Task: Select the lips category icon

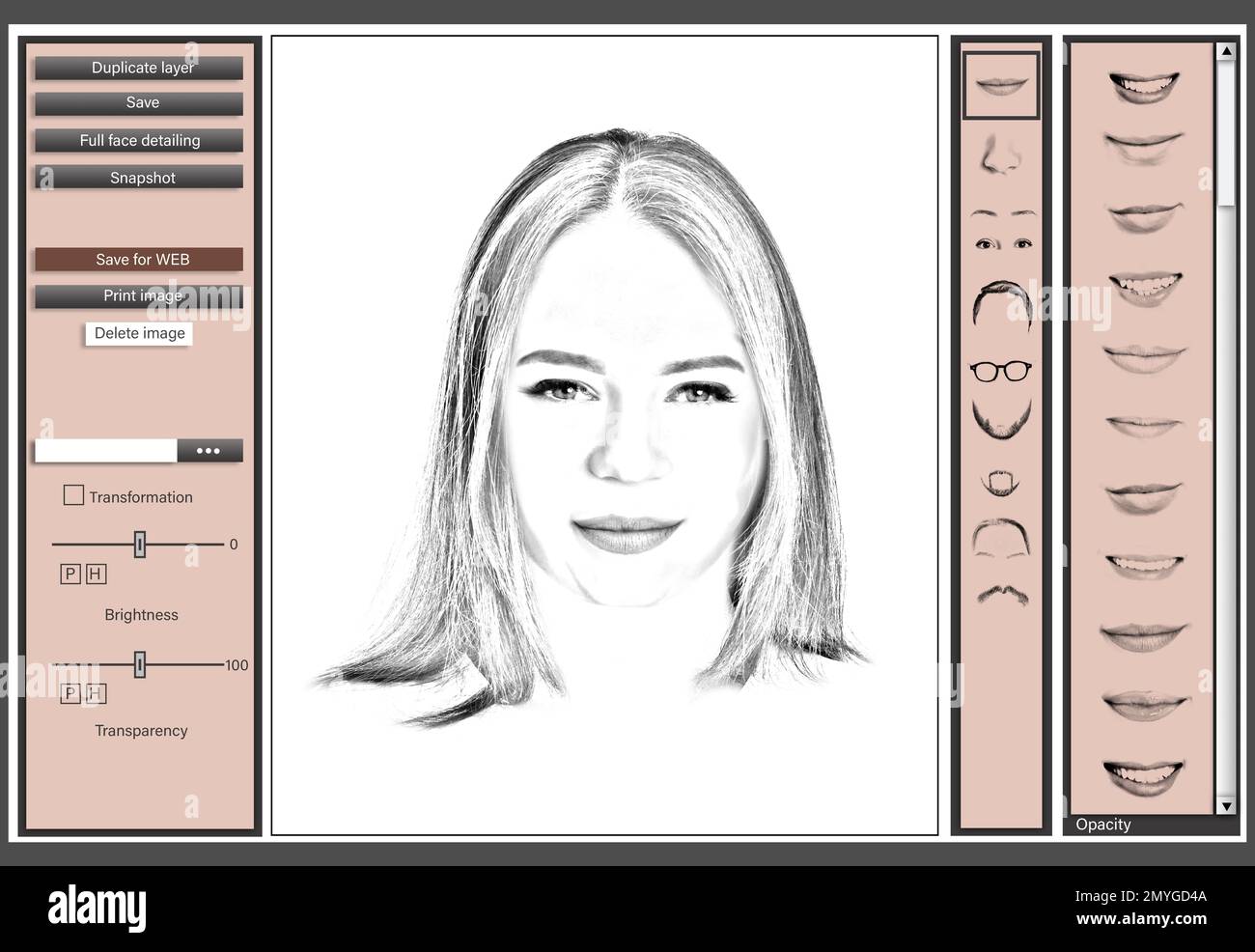Action: point(1001,85)
